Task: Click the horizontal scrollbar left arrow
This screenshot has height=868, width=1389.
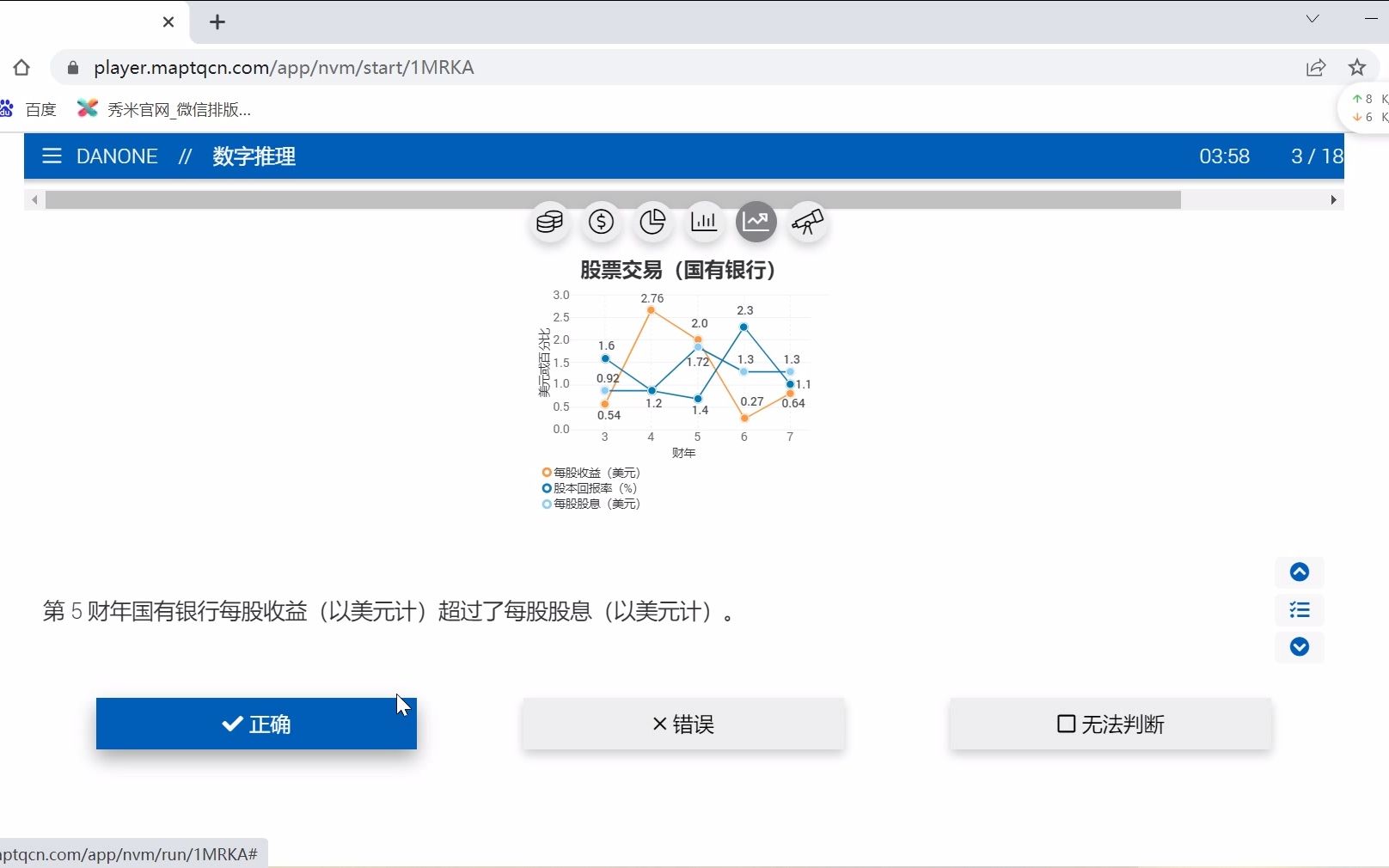Action: 34,199
